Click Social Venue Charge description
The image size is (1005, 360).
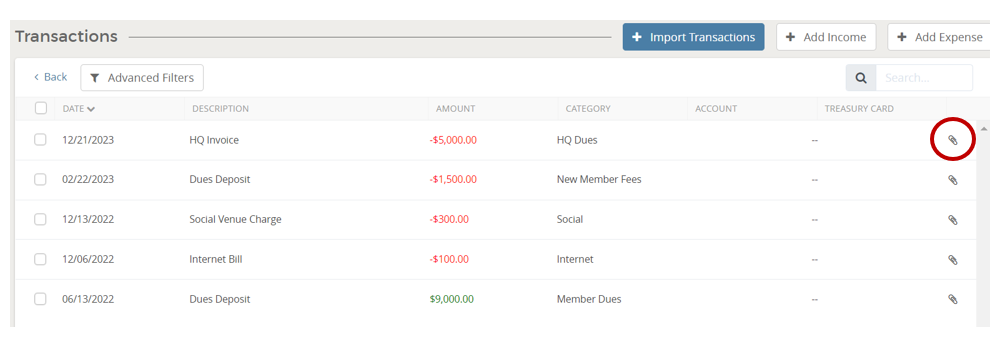click(x=235, y=219)
